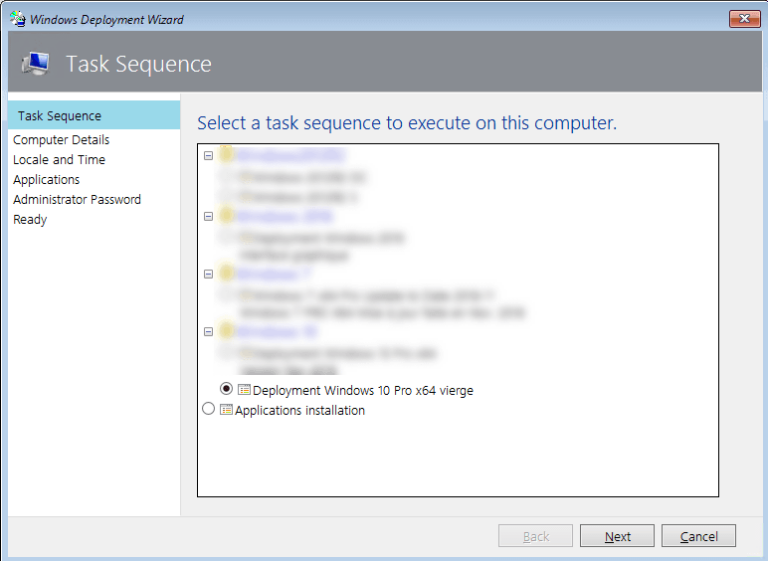Screen dimensions: 768x561
Task: Select the Applications installation radio button
Action: click(x=208, y=409)
